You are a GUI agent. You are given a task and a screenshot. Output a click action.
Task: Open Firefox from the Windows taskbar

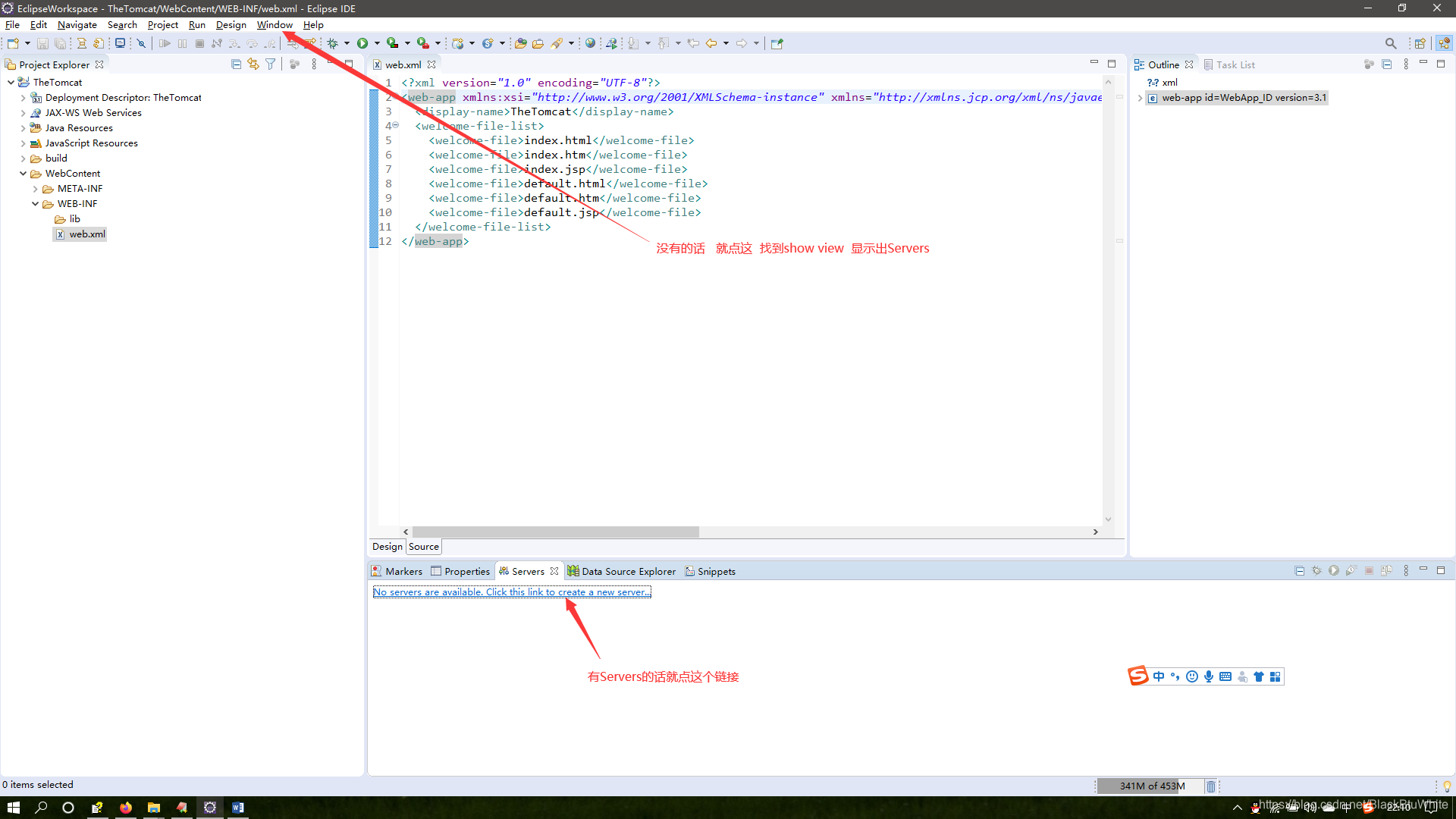click(126, 808)
